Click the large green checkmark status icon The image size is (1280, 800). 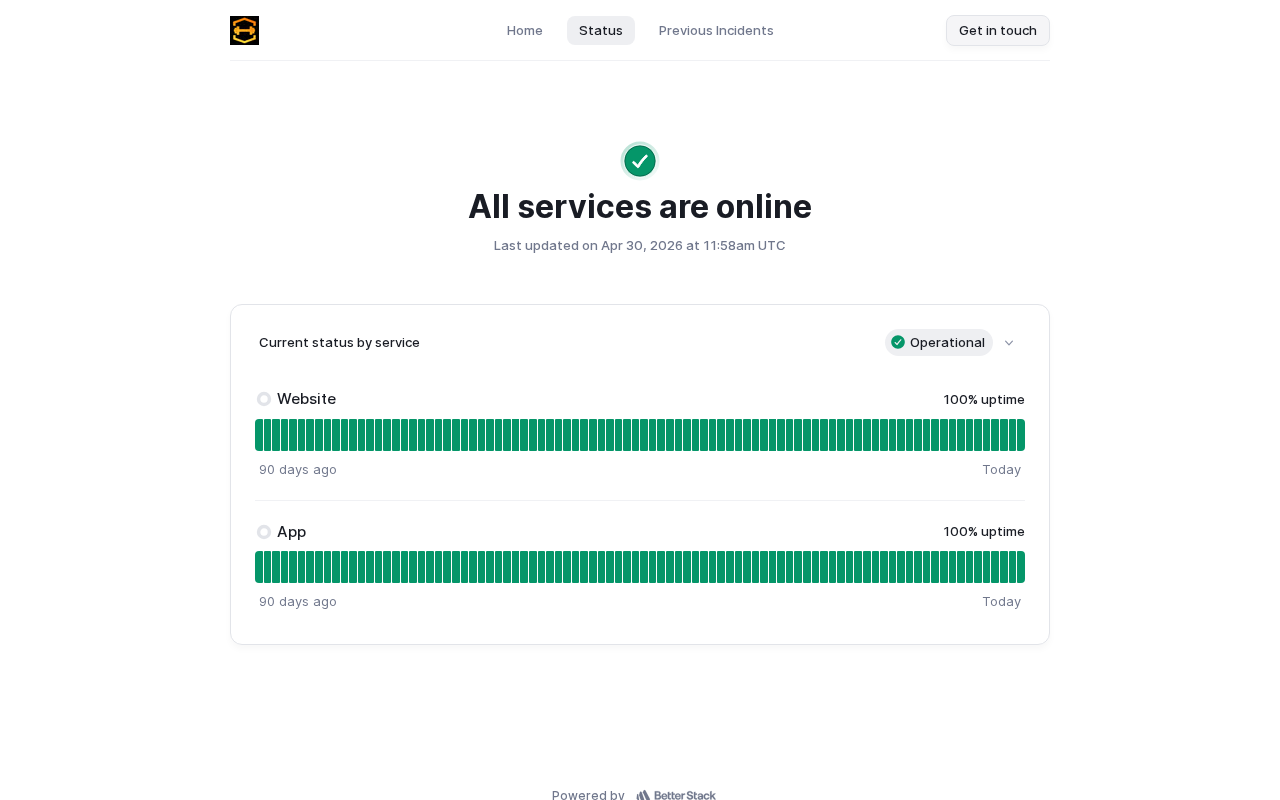click(640, 161)
